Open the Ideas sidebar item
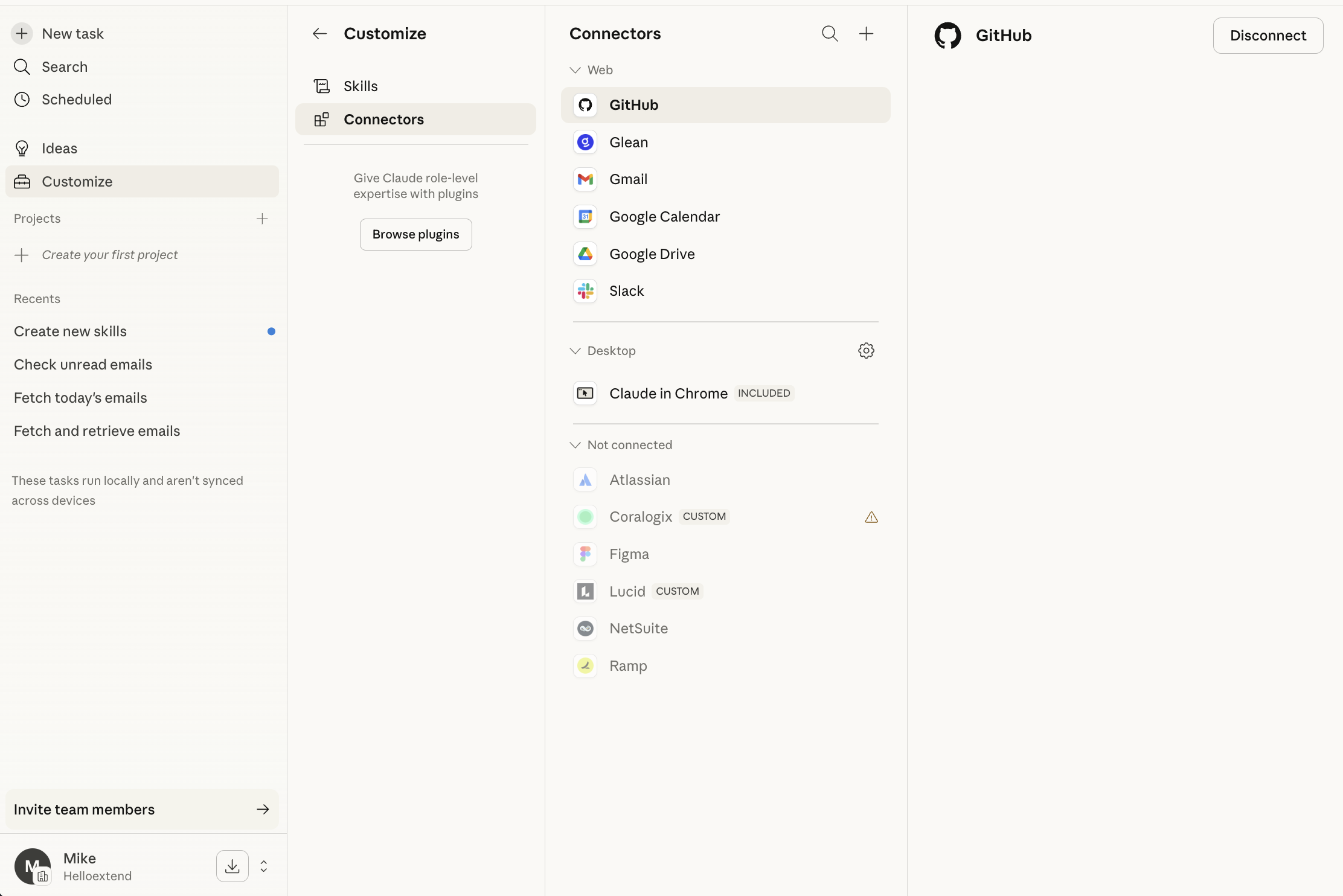Viewport: 1343px width, 896px height. (x=142, y=149)
